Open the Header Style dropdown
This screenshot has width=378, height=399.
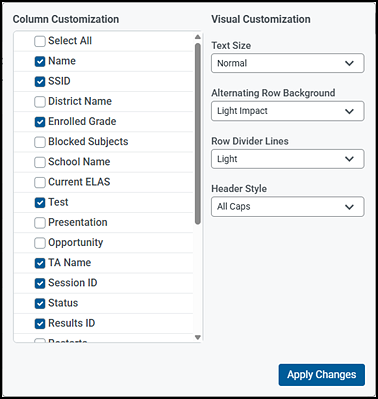[288, 207]
